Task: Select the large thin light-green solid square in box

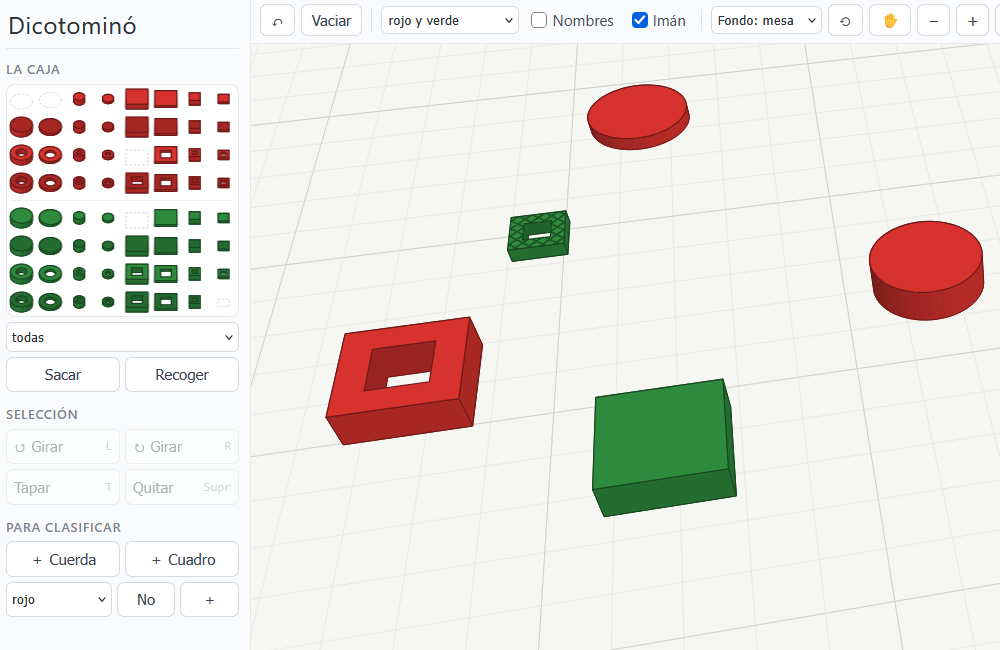Action: click(166, 218)
